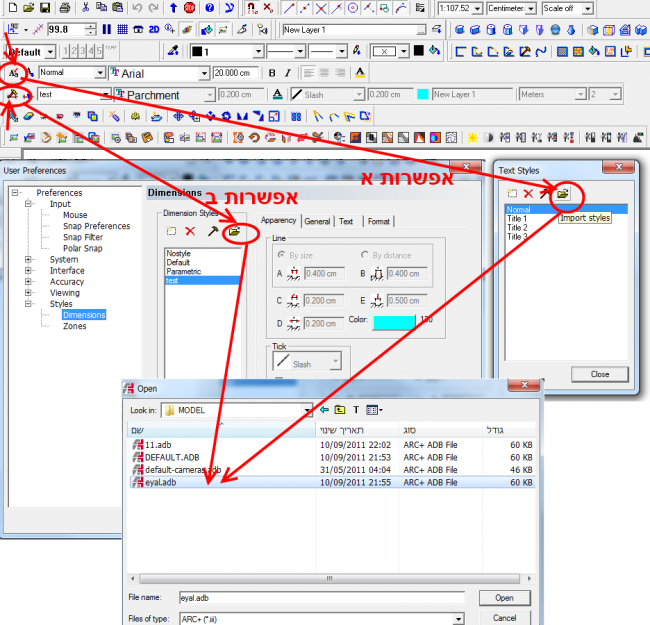Image resolution: width=650 pixels, height=625 pixels.
Task: Click the Italic text formatting icon
Action: click(x=288, y=73)
